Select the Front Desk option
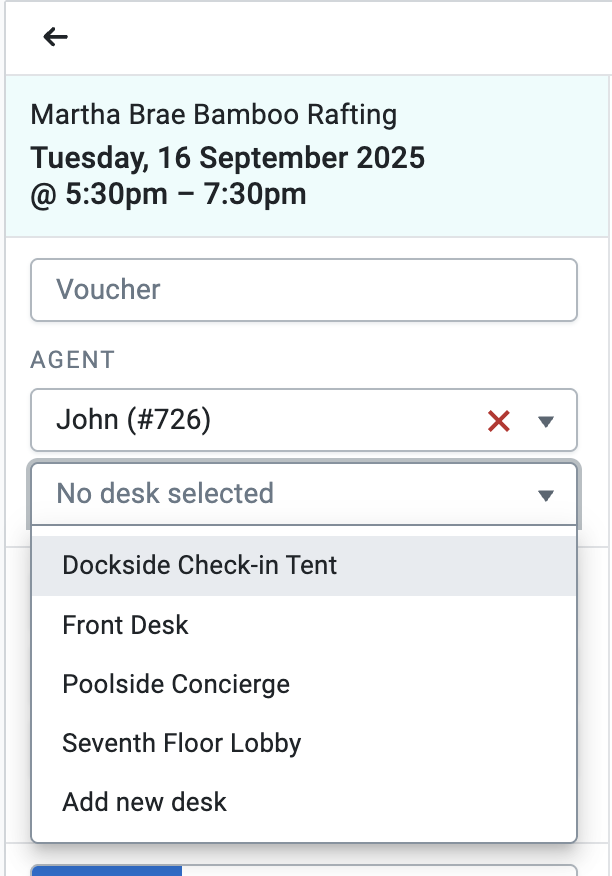The image size is (612, 876). (x=126, y=625)
